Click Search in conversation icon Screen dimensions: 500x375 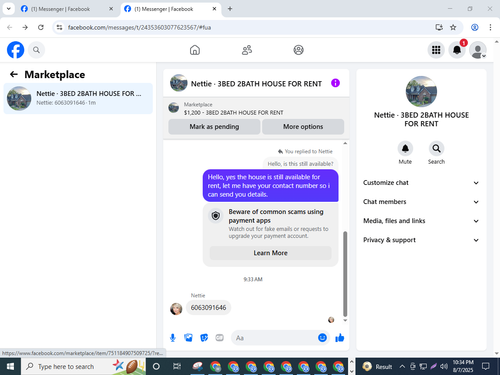[x=436, y=148]
